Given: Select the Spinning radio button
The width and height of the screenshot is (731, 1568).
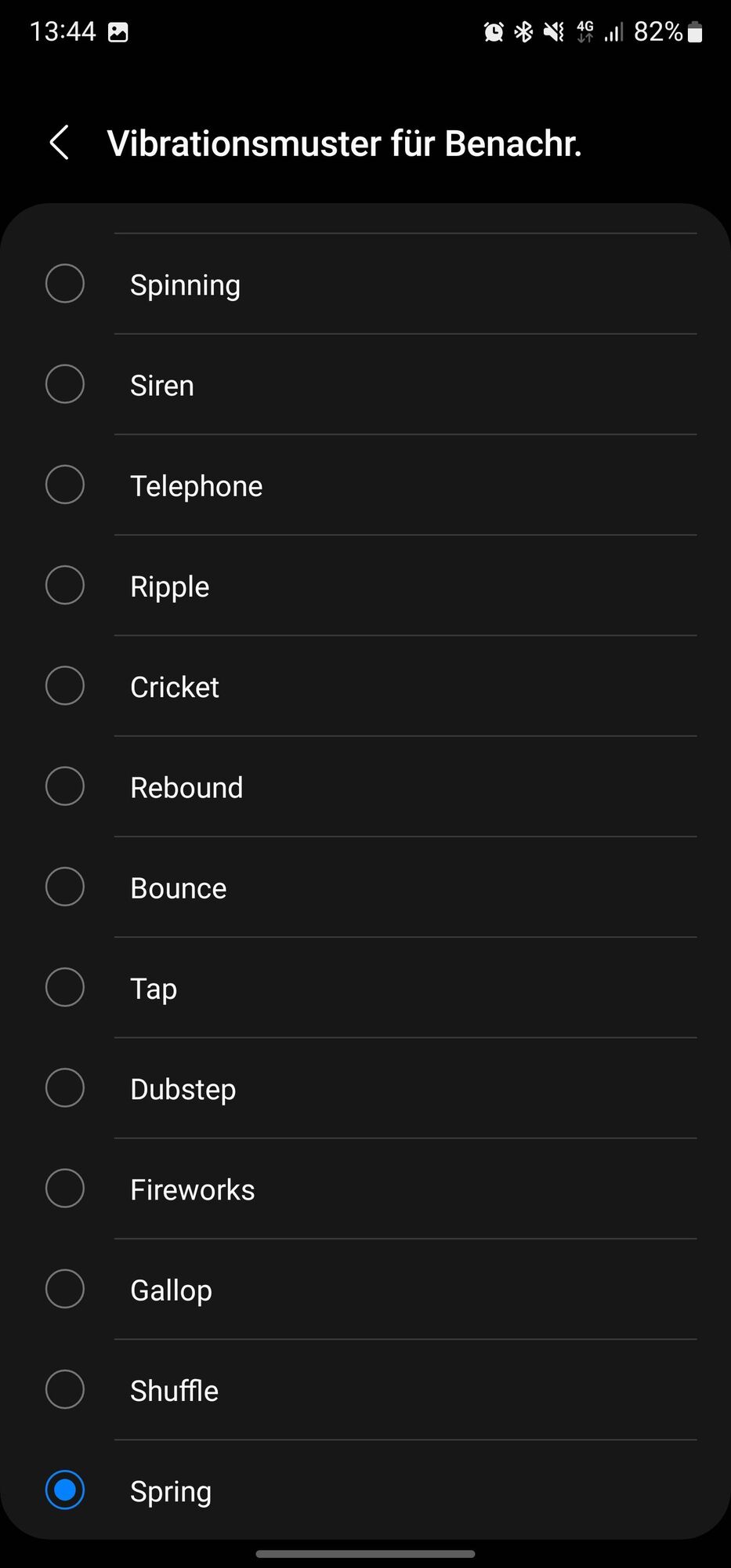Looking at the screenshot, I should coord(65,284).
